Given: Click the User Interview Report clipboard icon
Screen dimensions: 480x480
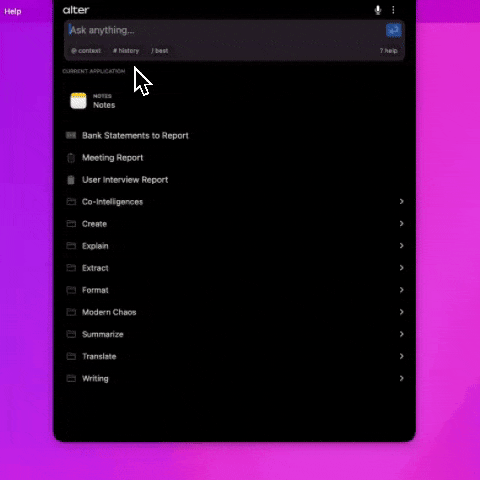Looking at the screenshot, I should tap(71, 180).
